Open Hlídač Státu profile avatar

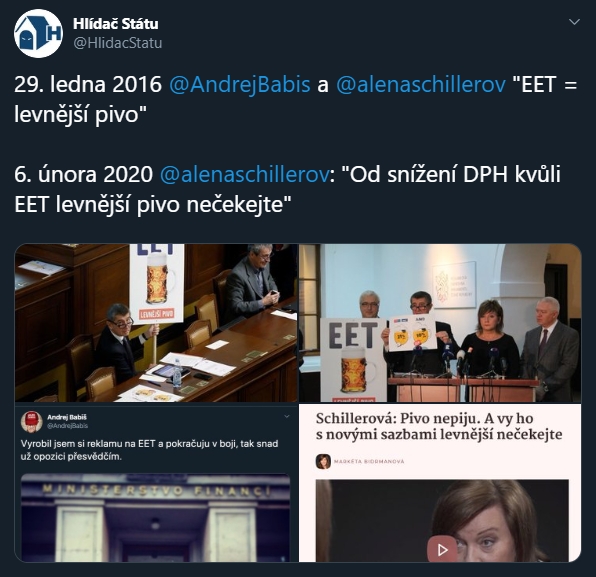click(38, 33)
